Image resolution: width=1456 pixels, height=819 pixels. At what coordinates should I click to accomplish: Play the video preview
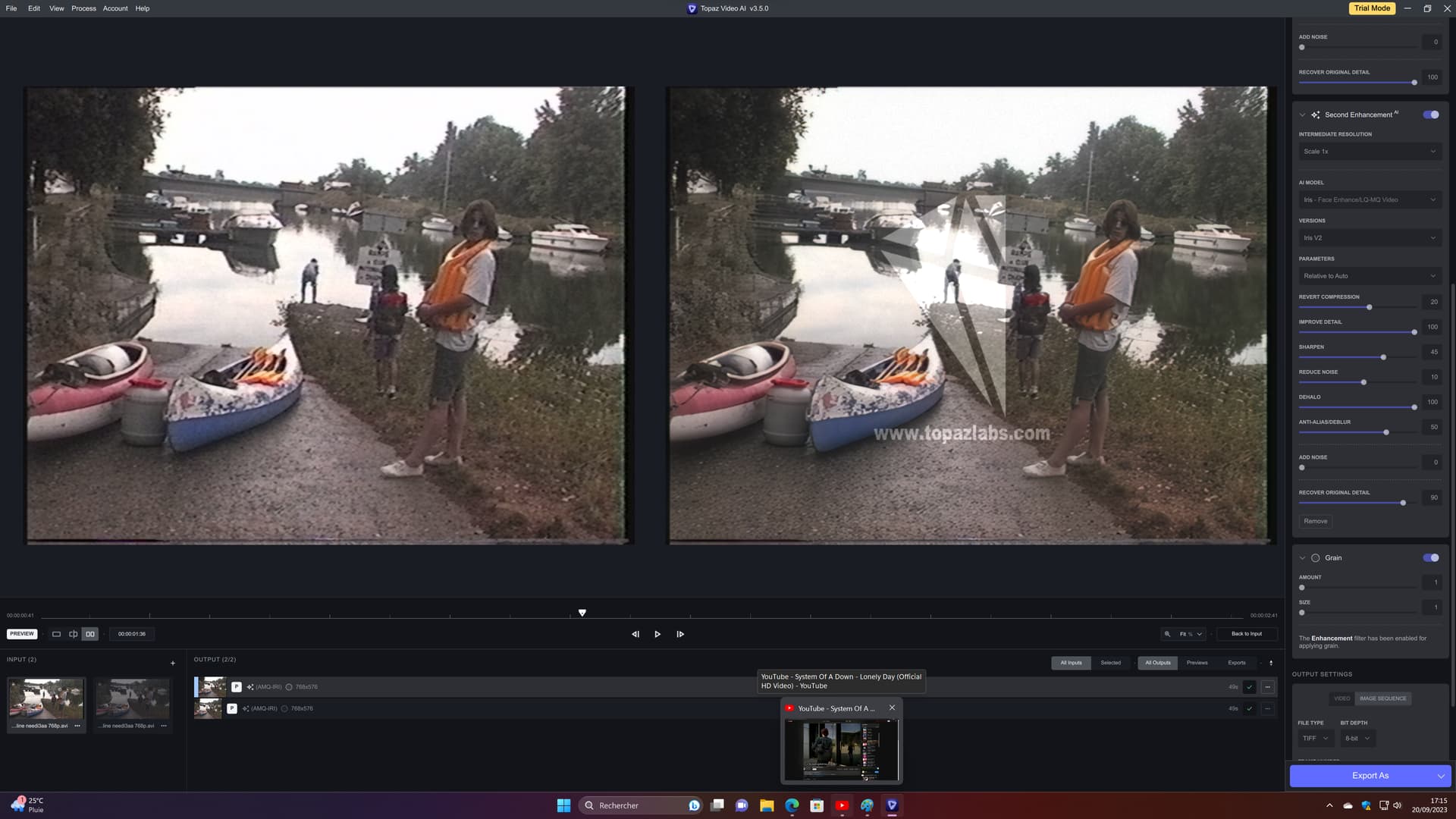pos(657,634)
